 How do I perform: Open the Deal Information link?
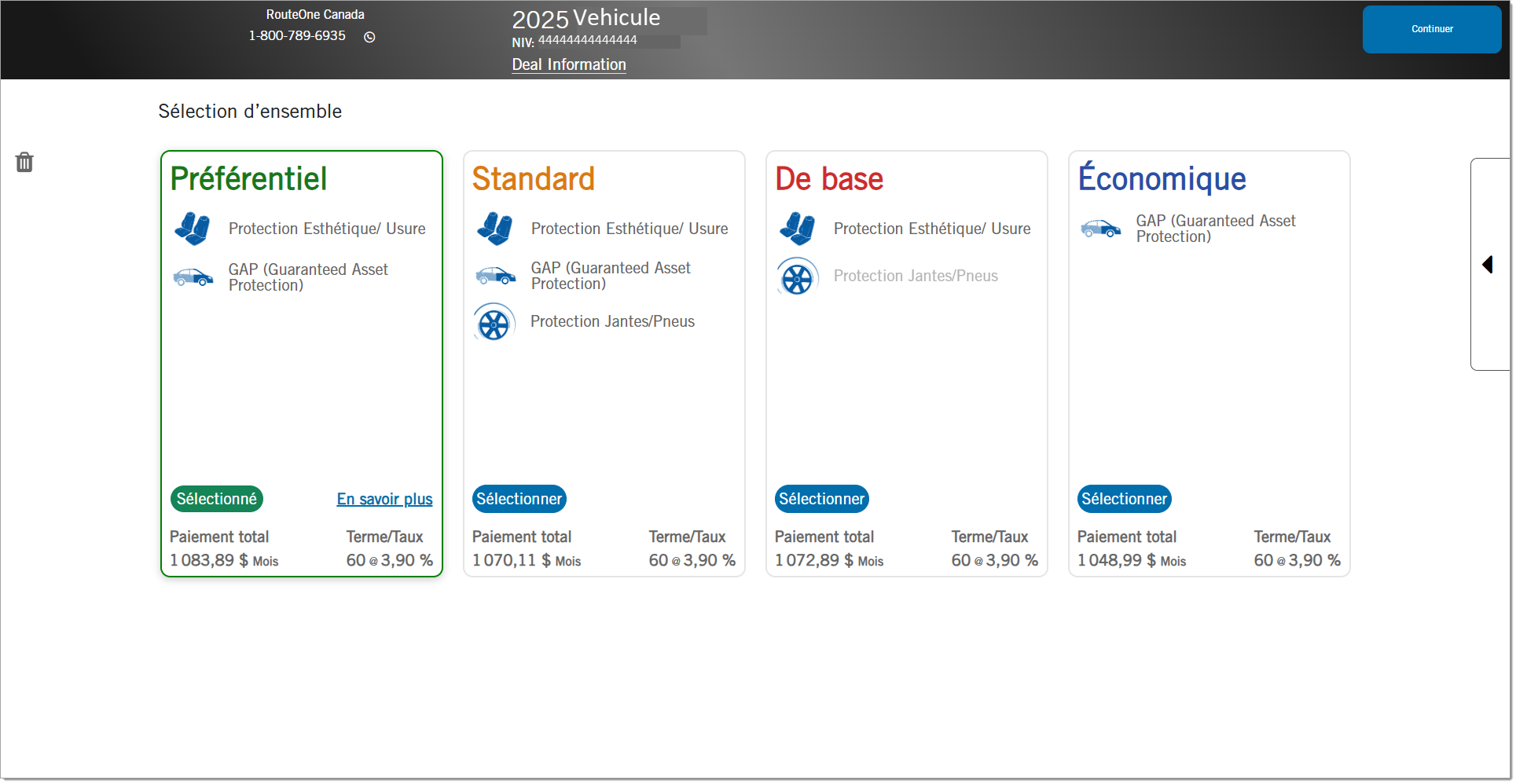pyautogui.click(x=569, y=65)
